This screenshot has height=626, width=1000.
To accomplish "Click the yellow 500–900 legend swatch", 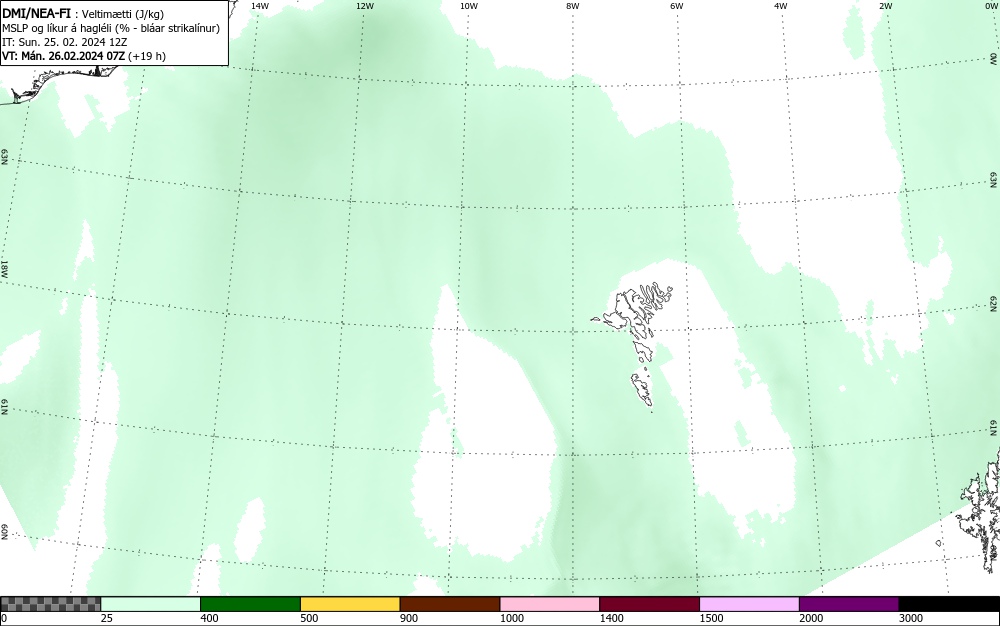I will click(x=350, y=604).
